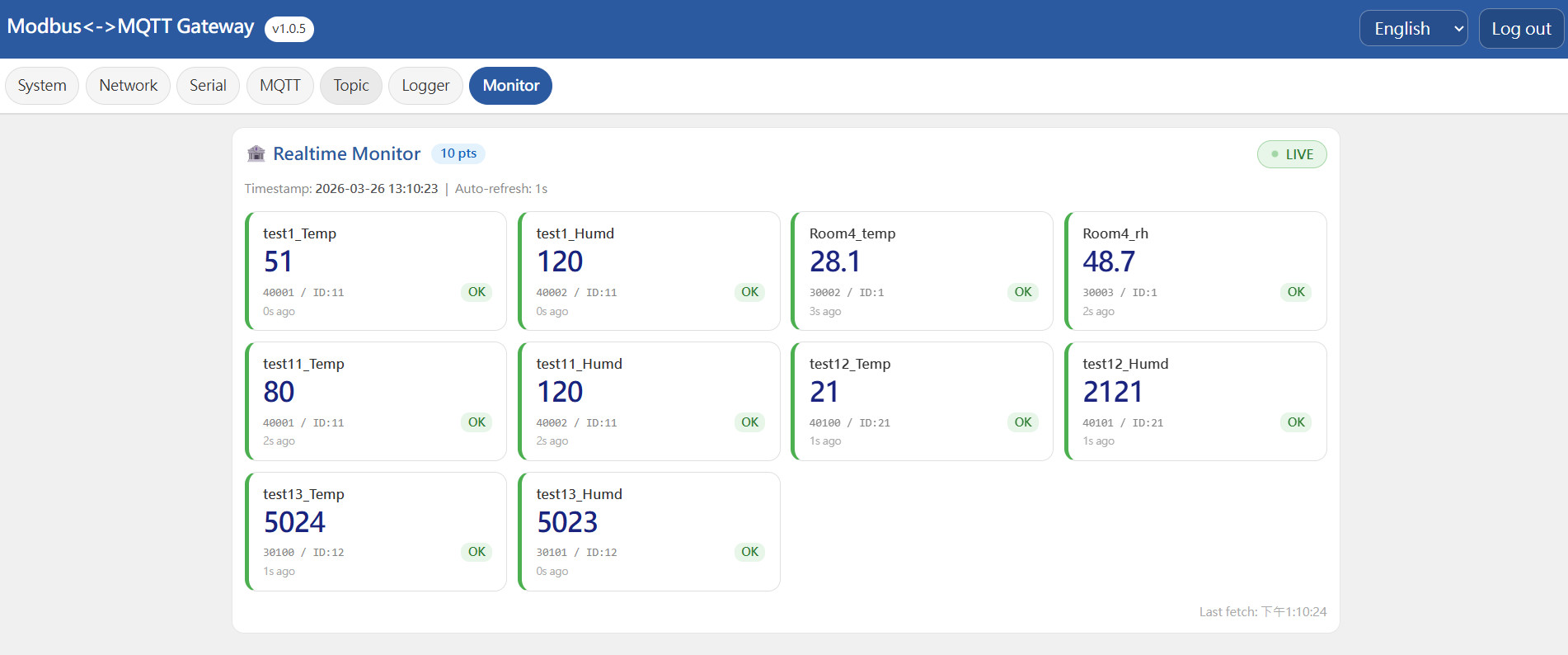Image resolution: width=1568 pixels, height=655 pixels.
Task: Select the Monitor tab
Action: [510, 86]
